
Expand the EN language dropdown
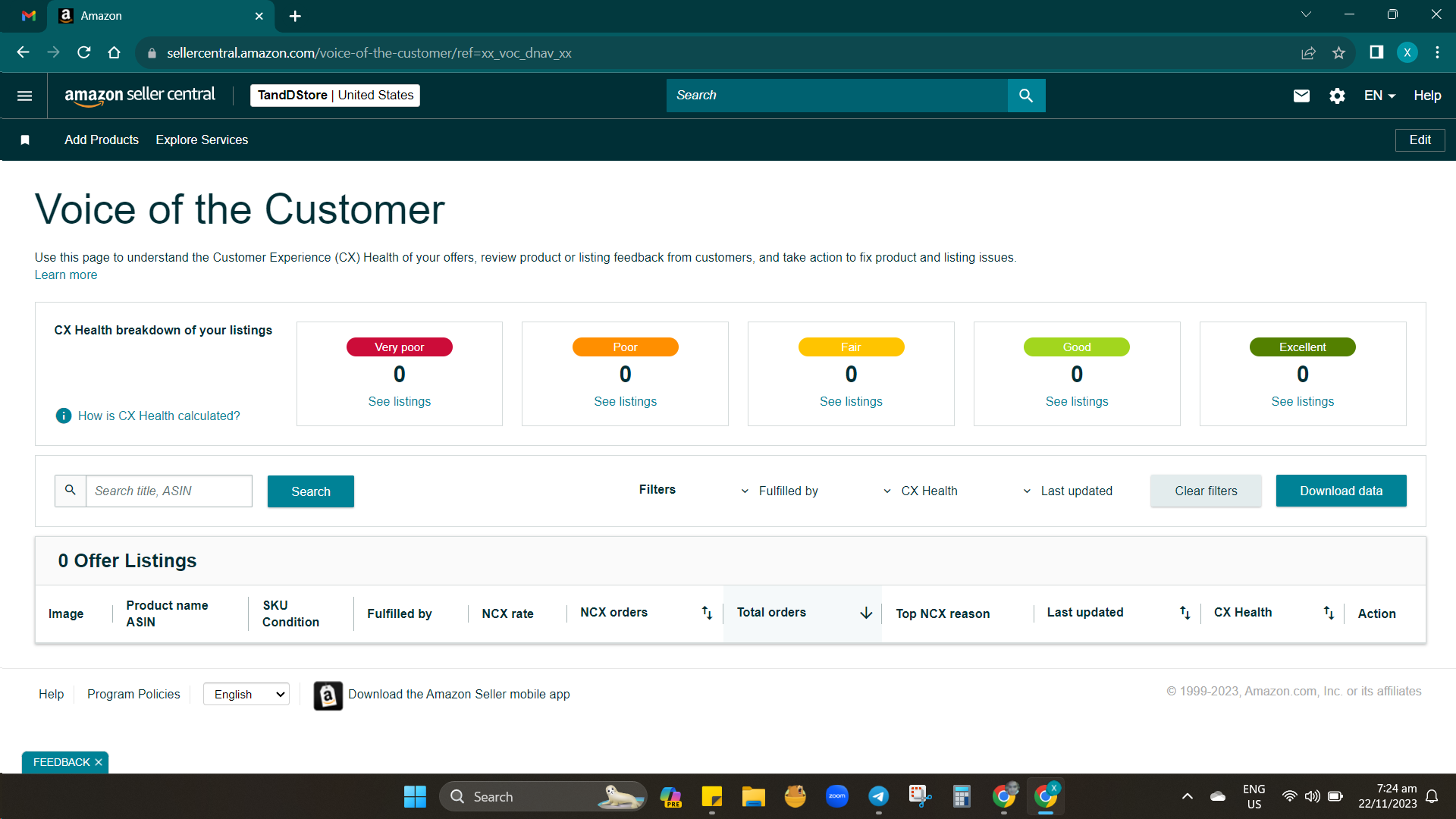coord(1379,96)
